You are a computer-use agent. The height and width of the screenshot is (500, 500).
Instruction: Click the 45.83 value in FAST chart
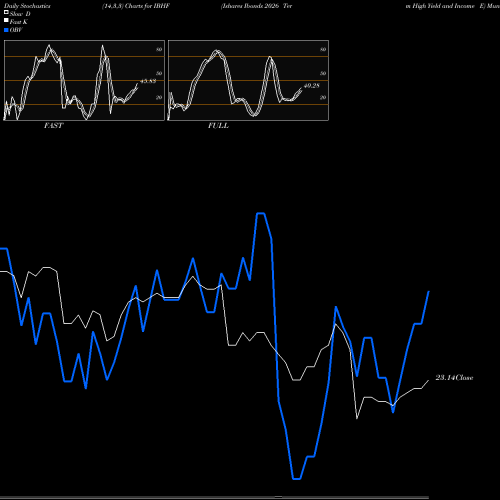point(148,81)
